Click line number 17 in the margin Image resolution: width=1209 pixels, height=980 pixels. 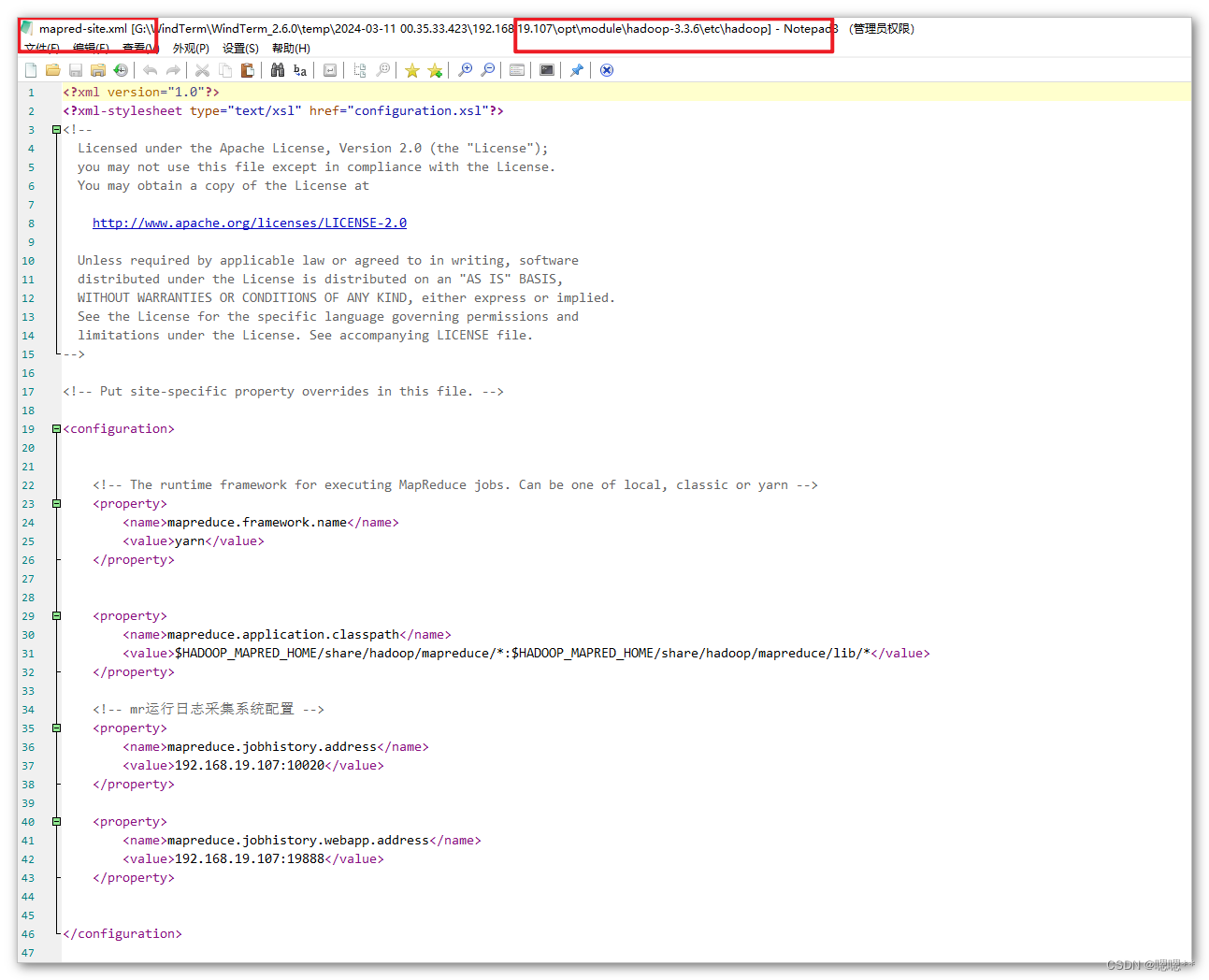click(28, 392)
